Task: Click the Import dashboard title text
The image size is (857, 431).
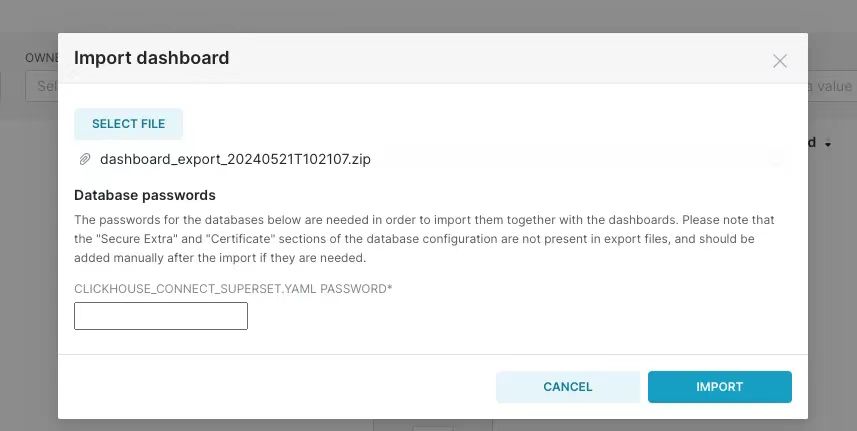Action: tap(151, 58)
